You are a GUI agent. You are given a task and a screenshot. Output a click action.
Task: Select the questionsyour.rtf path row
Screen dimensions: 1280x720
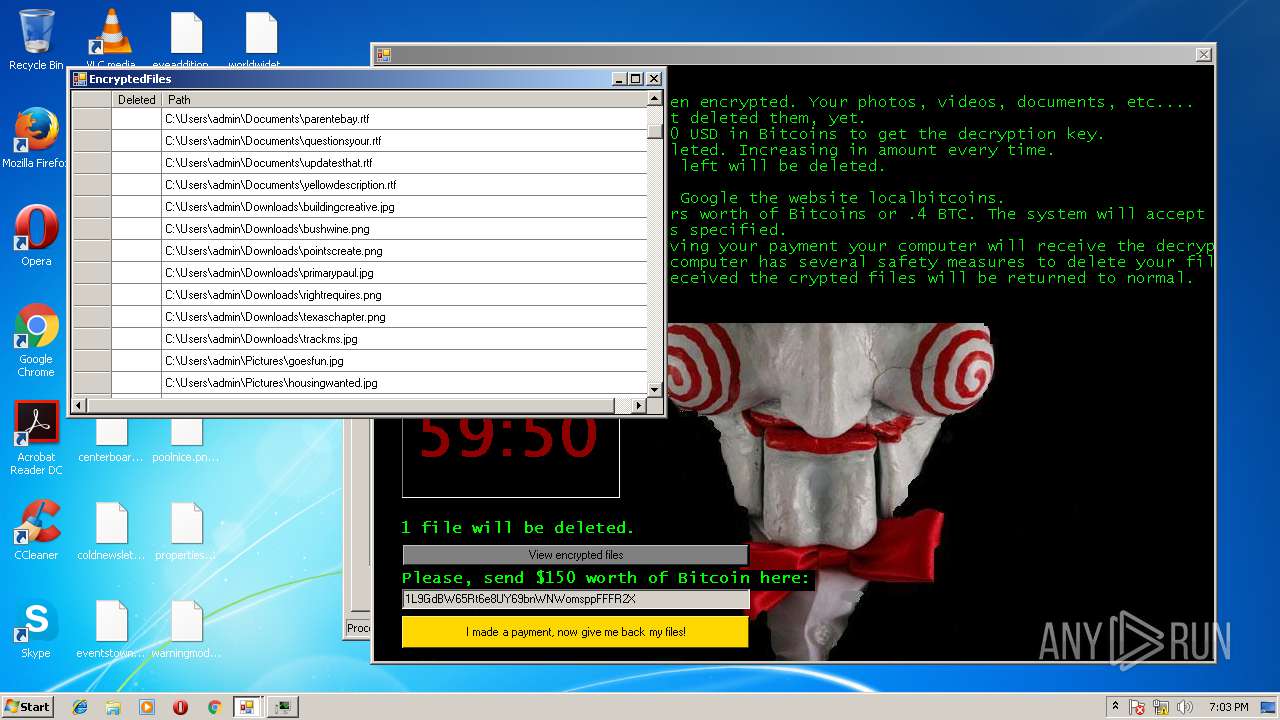(404, 141)
